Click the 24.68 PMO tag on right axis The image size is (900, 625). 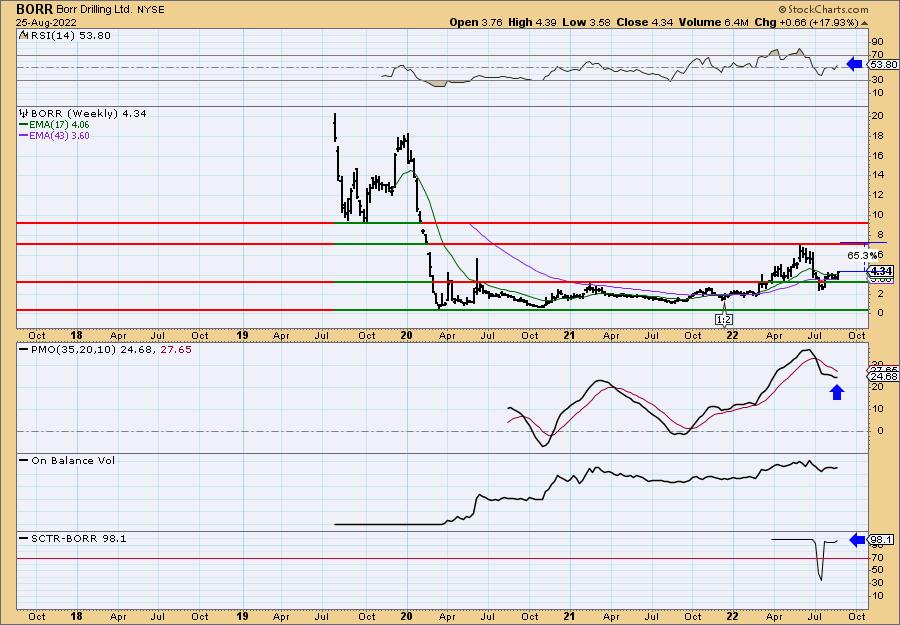click(884, 376)
